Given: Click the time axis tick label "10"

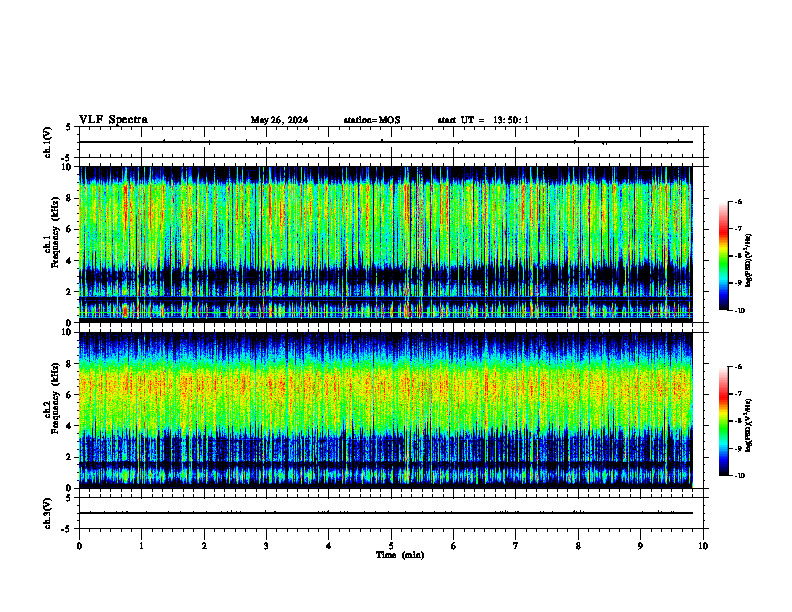Looking at the screenshot, I should (703, 546).
